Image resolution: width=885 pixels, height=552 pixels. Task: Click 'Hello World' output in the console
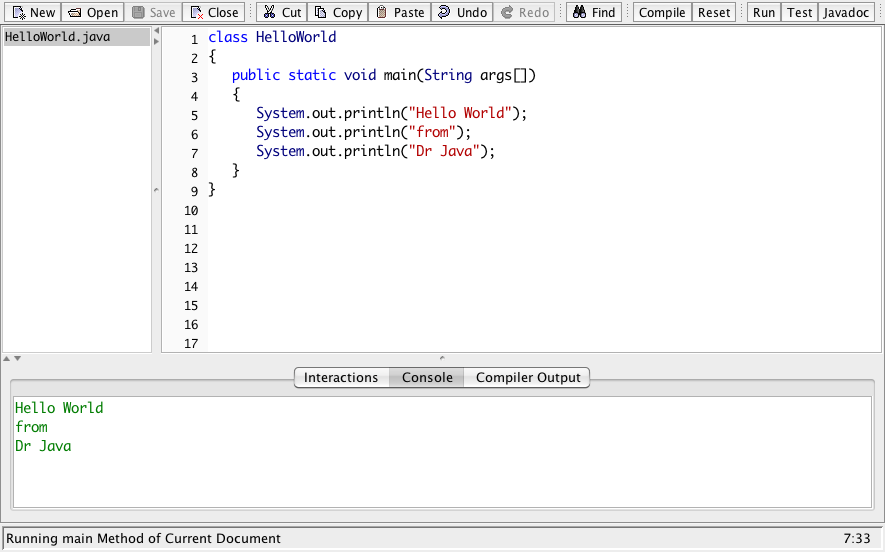click(x=59, y=408)
